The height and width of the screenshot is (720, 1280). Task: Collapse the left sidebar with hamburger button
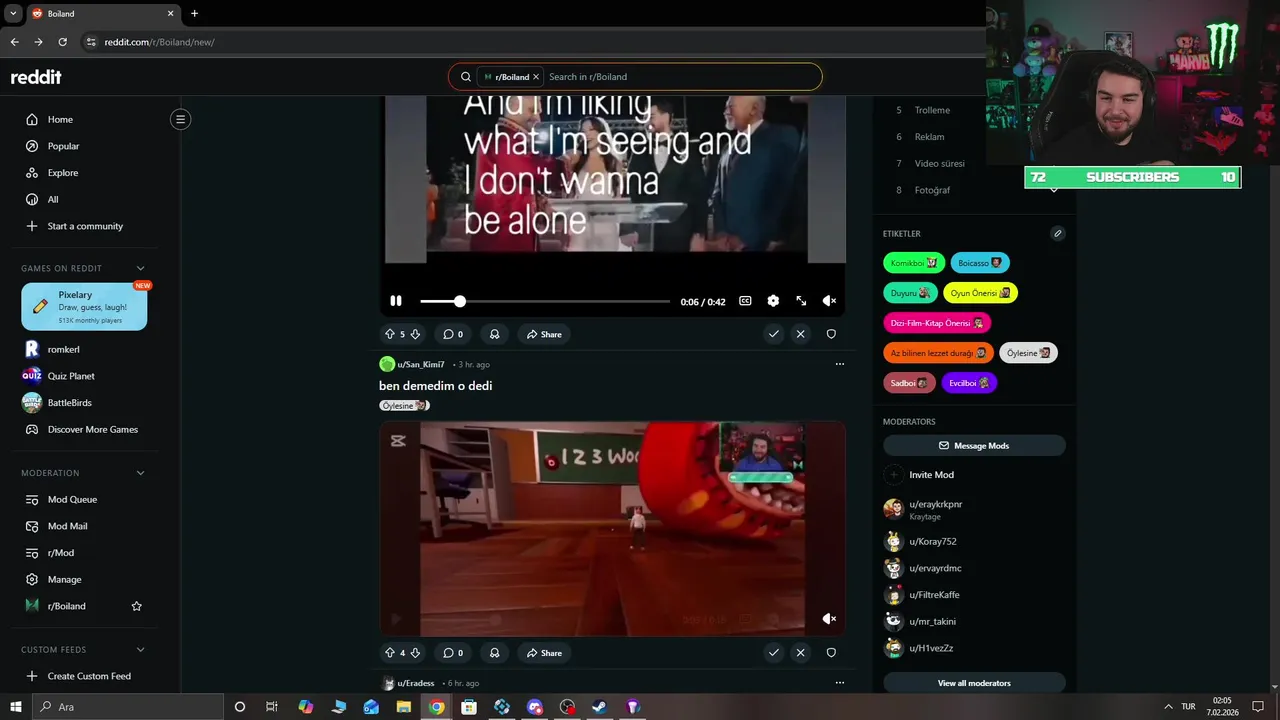pos(180,119)
